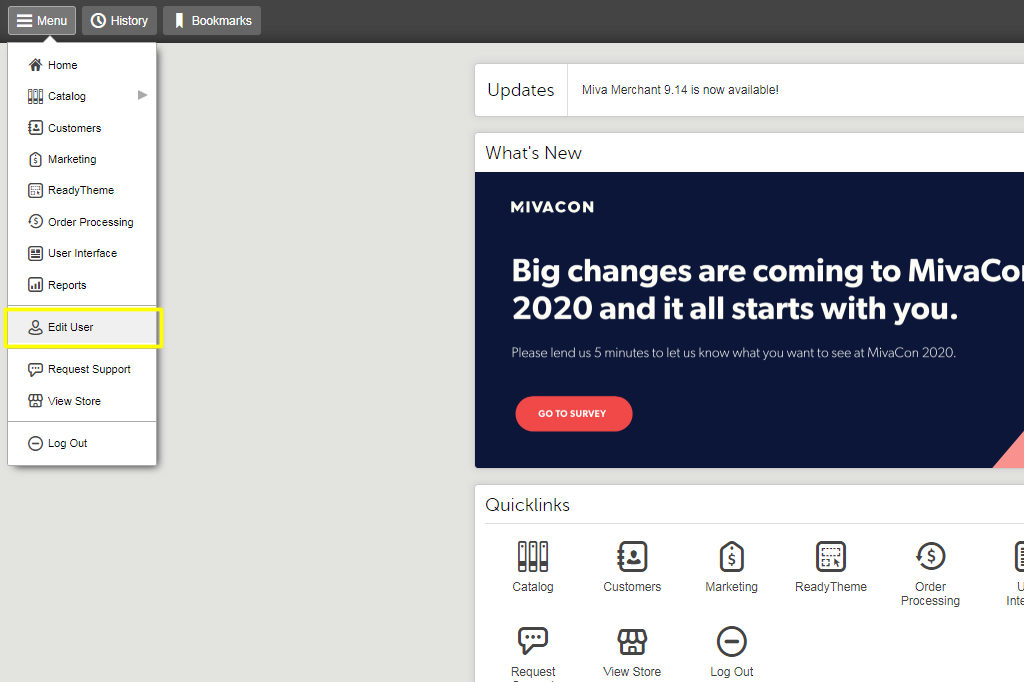Screen dimensions: 1024x682
Task: Click the Home house icon in the menu
Action: [35, 65]
